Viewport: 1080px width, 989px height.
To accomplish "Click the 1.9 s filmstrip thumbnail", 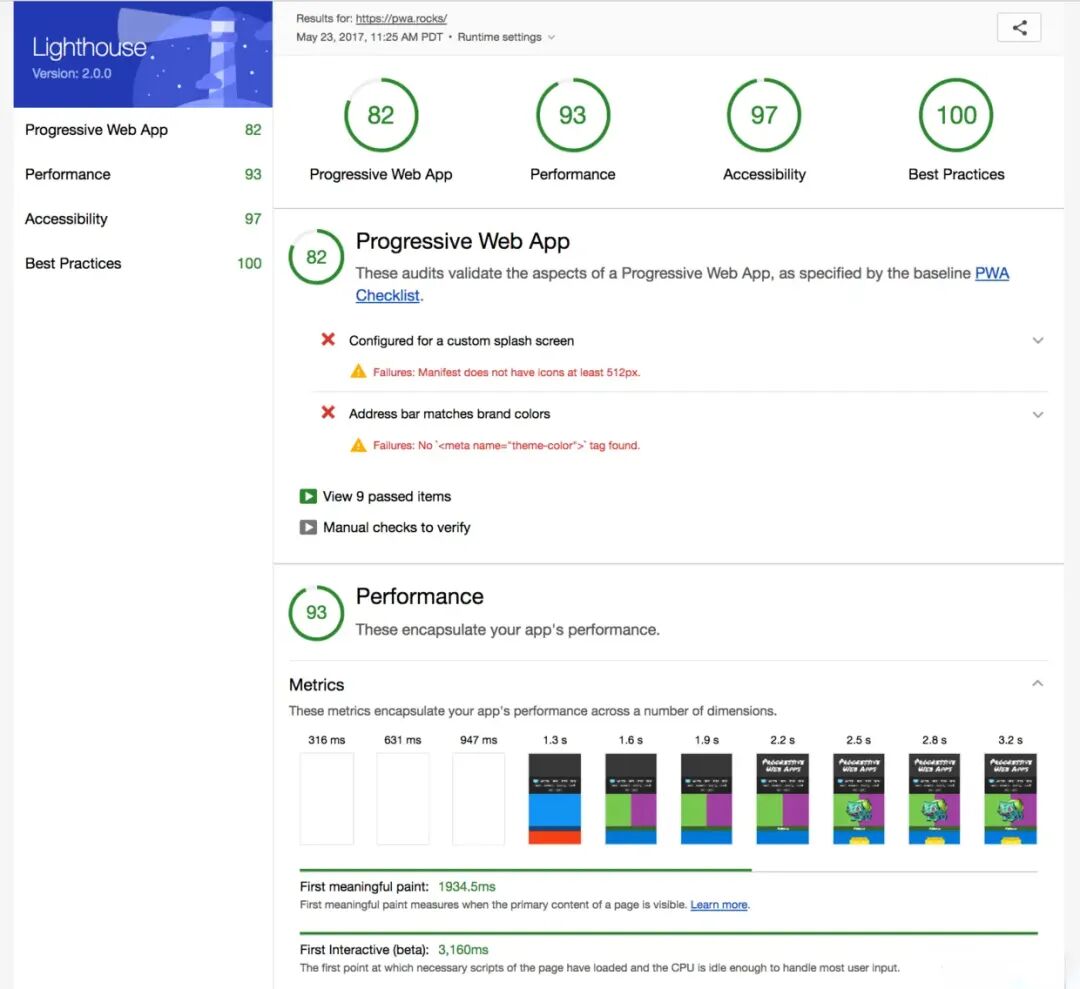I will tap(706, 798).
